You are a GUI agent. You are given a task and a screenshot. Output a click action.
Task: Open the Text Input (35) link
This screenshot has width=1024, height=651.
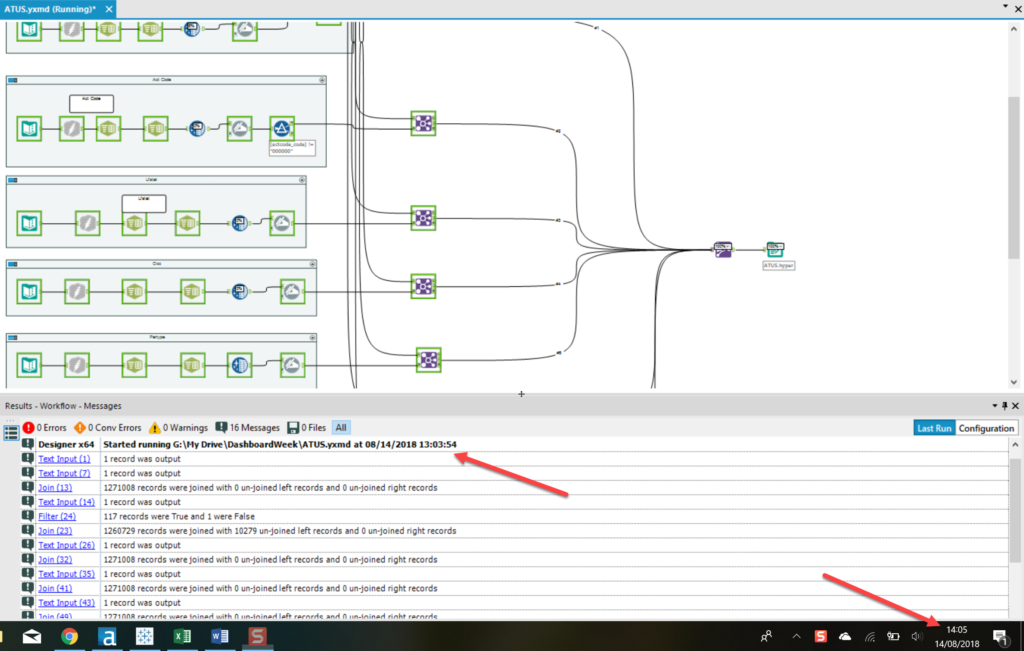[x=66, y=574]
